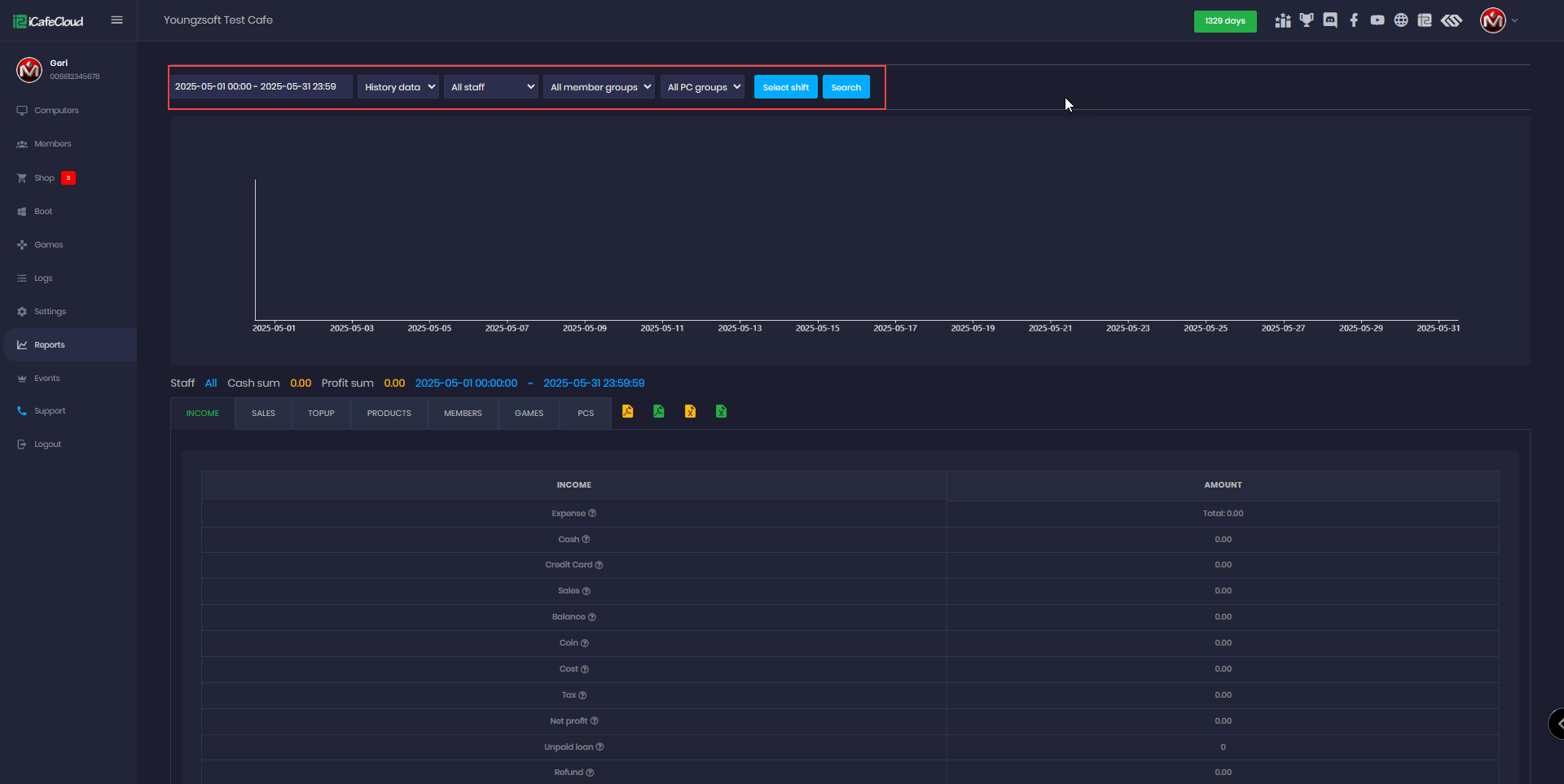
Task: Open the YouTube icon link
Action: (1377, 20)
